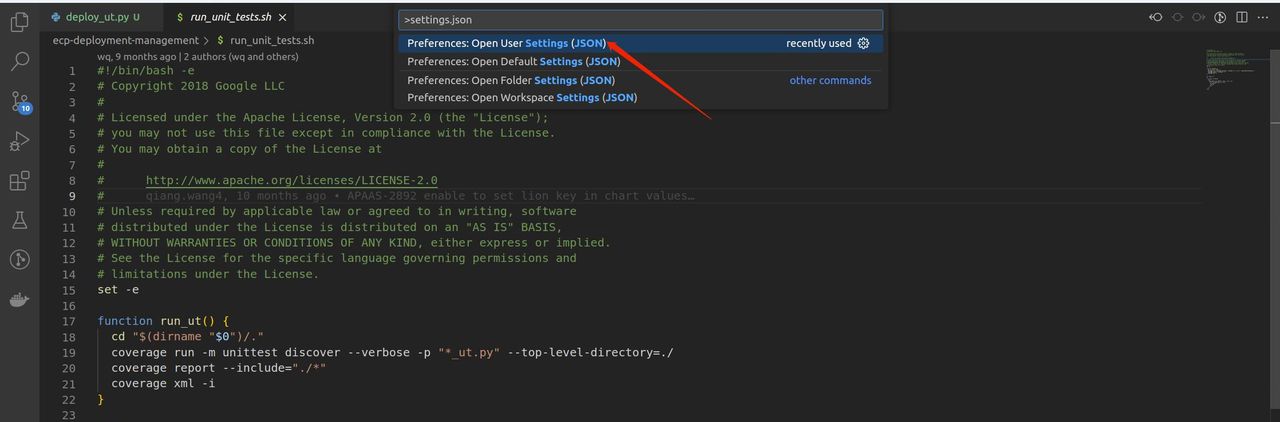1280x422 pixels.
Task: Open the GitLens view in activity bar
Action: point(19,260)
